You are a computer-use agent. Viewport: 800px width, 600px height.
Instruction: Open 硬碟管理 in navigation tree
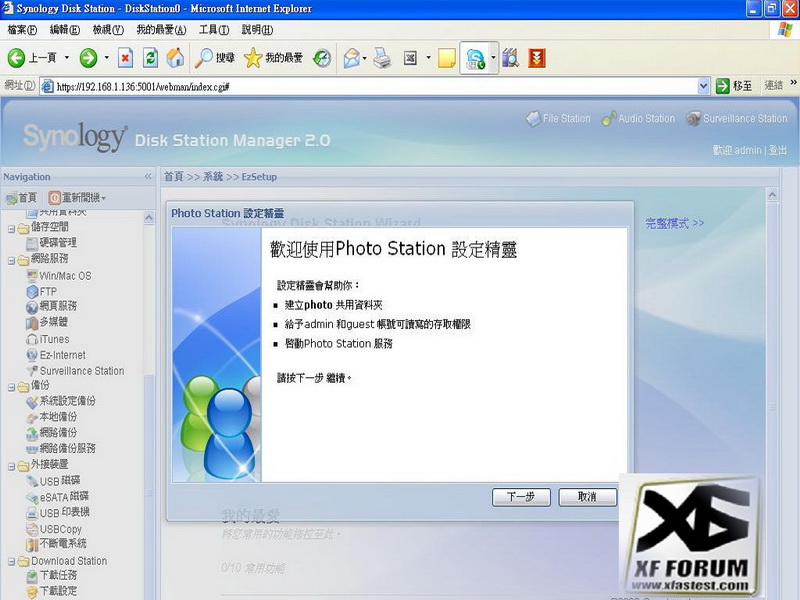pos(51,243)
